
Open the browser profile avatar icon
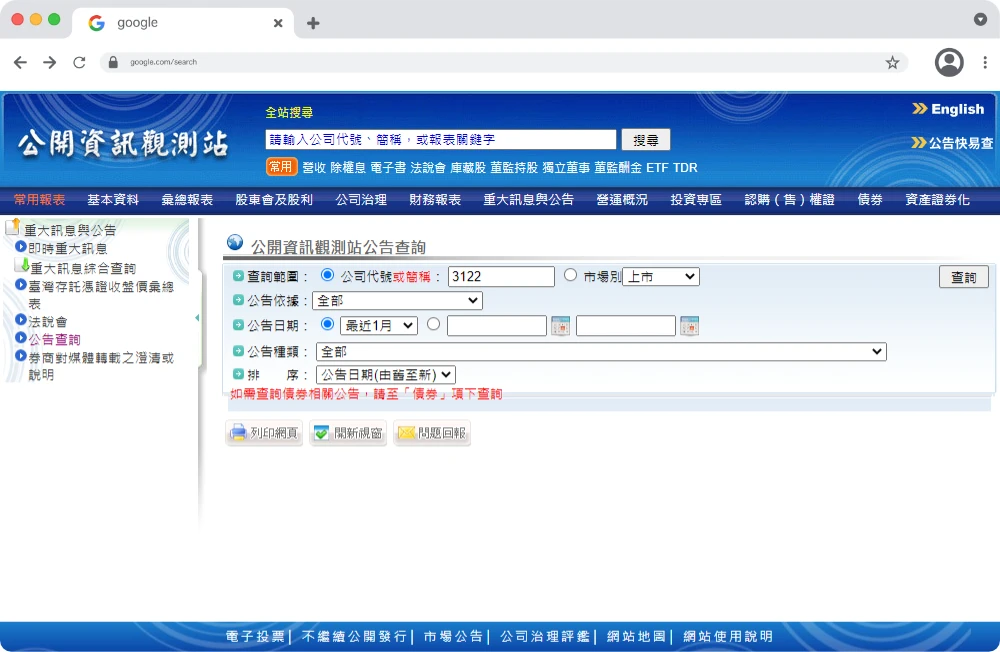[948, 62]
